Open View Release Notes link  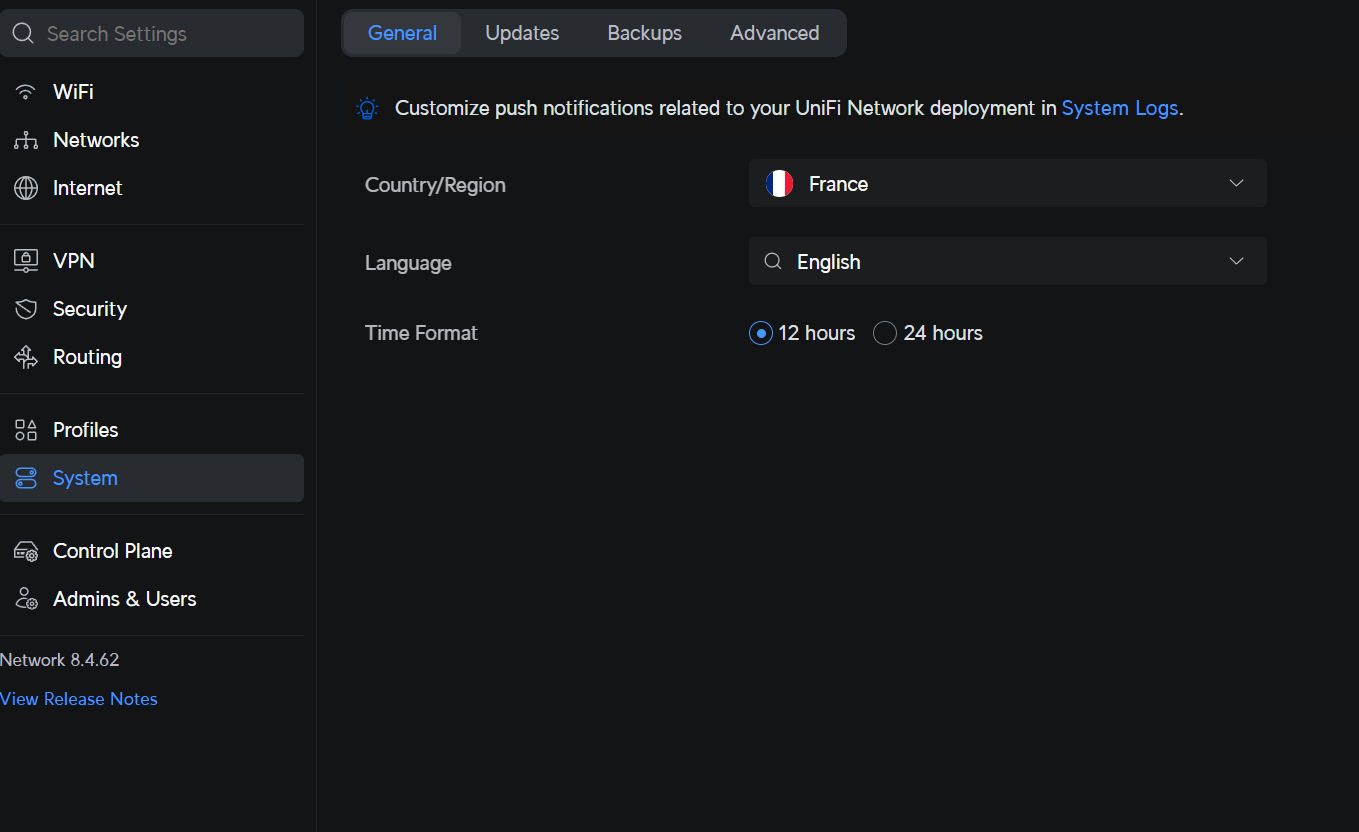pyautogui.click(x=79, y=699)
